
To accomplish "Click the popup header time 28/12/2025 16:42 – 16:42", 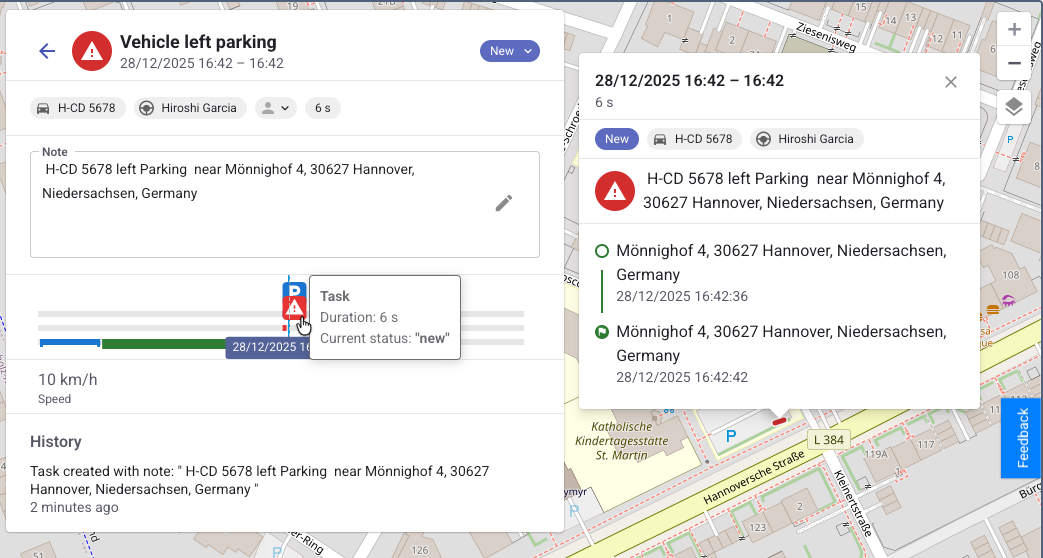I will (689, 81).
